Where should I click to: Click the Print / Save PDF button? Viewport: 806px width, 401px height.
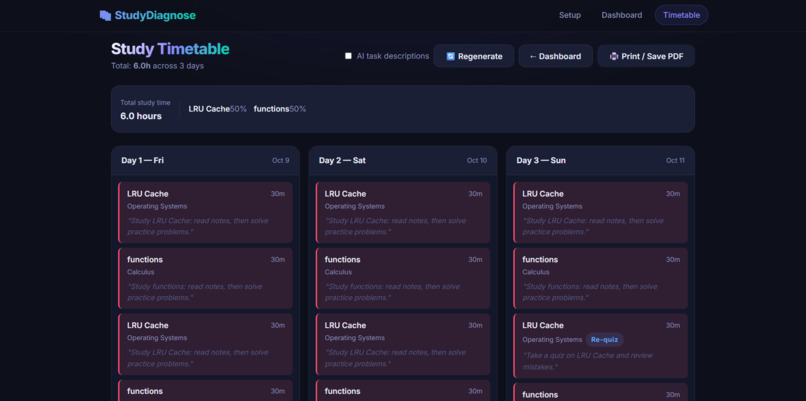click(x=646, y=56)
